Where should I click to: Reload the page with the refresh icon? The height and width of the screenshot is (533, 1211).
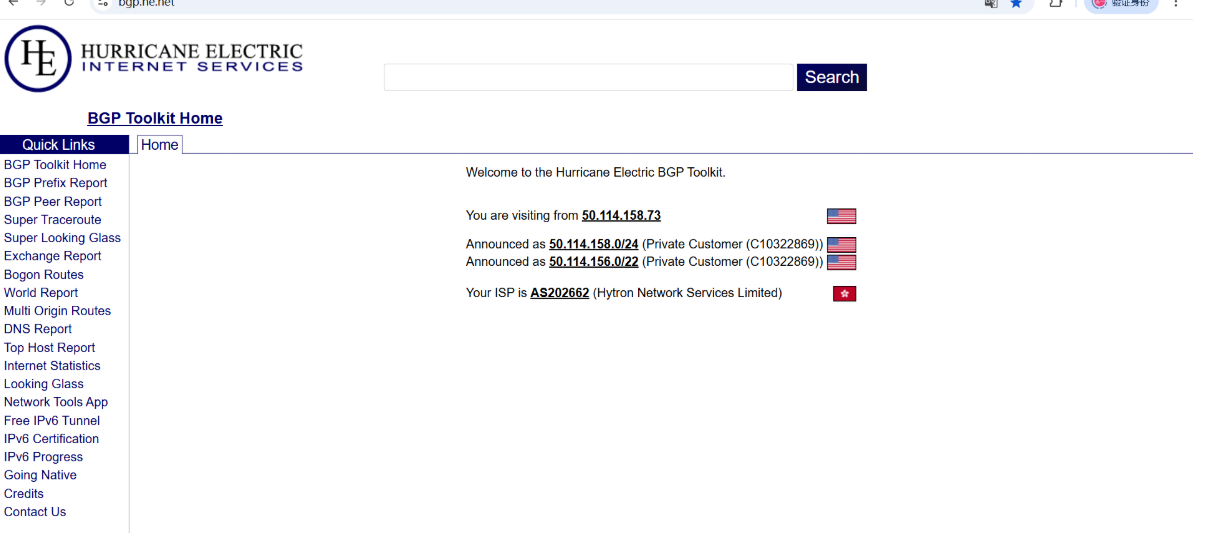(x=69, y=4)
